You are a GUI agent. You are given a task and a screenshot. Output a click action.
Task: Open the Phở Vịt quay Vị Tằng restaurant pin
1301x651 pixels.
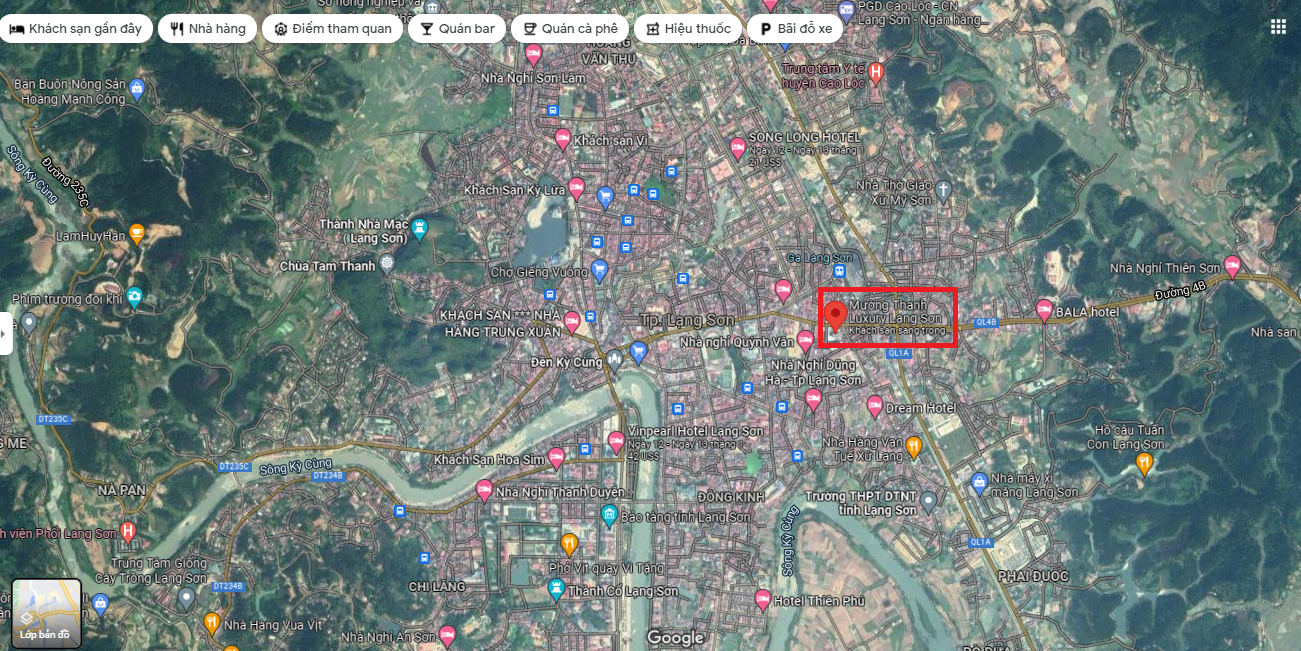point(569,544)
